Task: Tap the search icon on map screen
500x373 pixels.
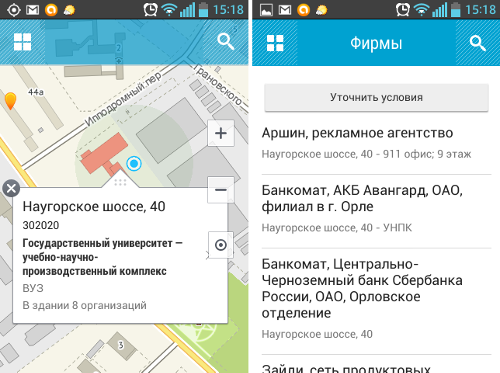Action: click(x=226, y=42)
